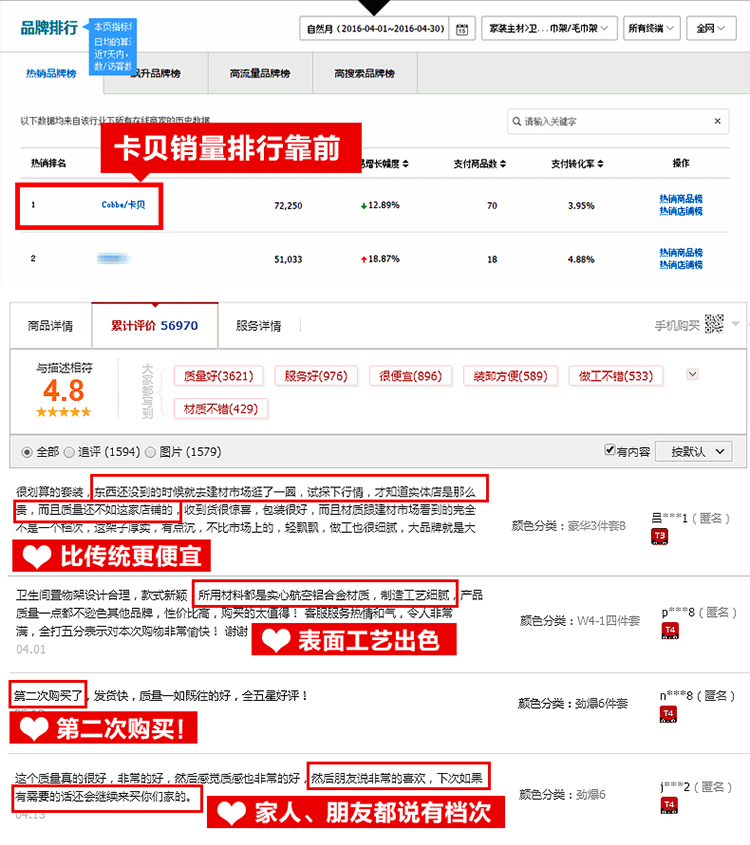
Task: Select the 图片 (1579) radio button
Action: pyautogui.click(x=150, y=452)
